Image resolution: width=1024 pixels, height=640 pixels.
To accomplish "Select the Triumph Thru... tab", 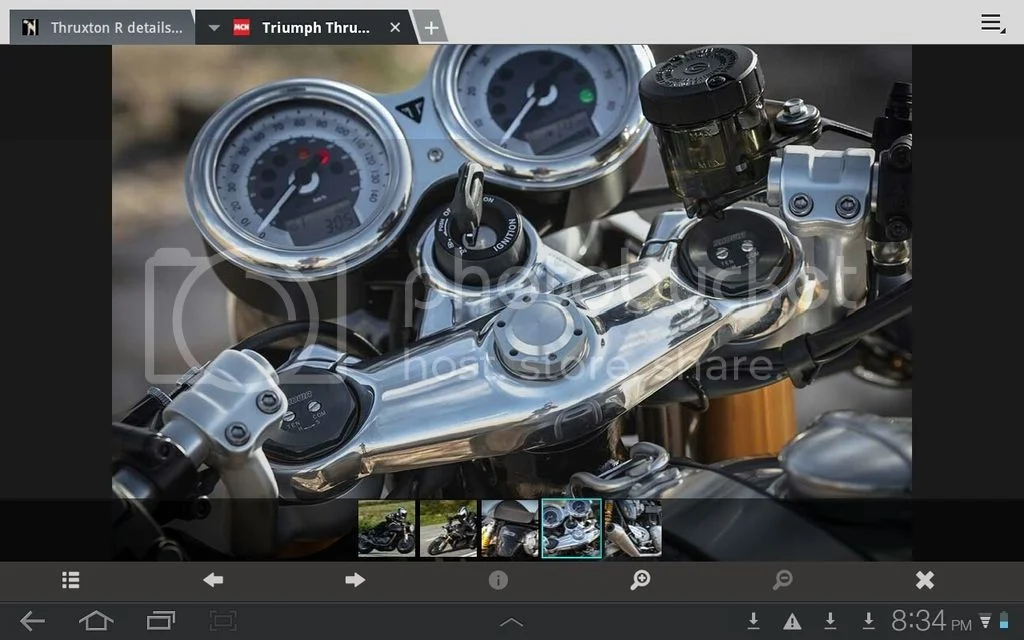I will tap(315, 28).
